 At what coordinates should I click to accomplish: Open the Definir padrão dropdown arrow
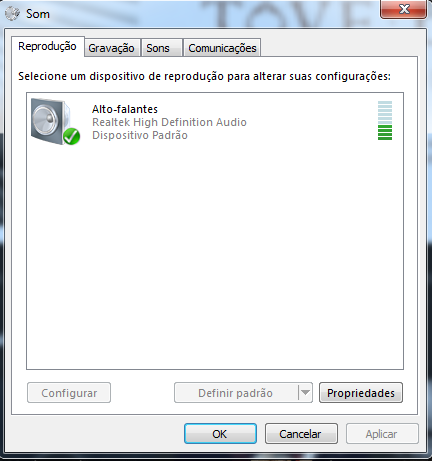tap(305, 393)
